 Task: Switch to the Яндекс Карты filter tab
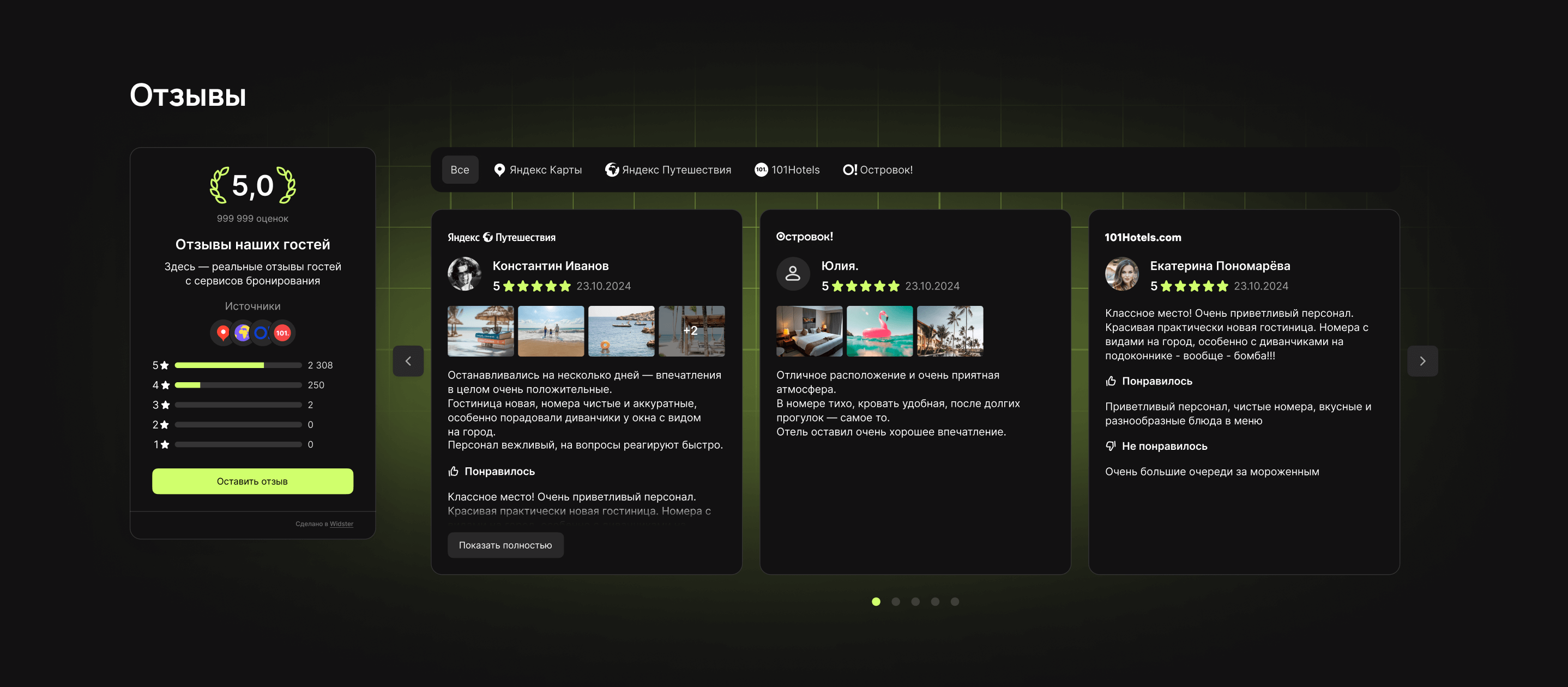pyautogui.click(x=538, y=170)
